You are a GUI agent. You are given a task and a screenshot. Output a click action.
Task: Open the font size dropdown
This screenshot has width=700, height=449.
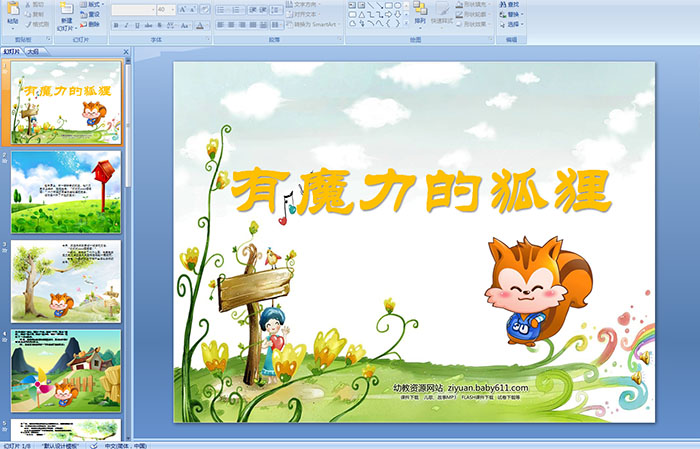(x=171, y=9)
